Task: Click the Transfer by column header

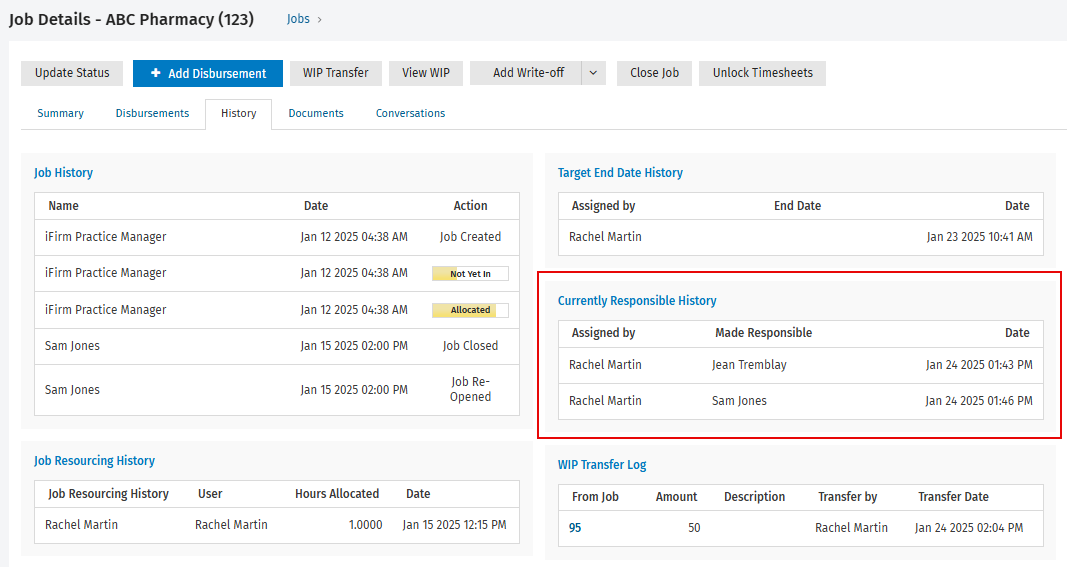Action: point(847,497)
